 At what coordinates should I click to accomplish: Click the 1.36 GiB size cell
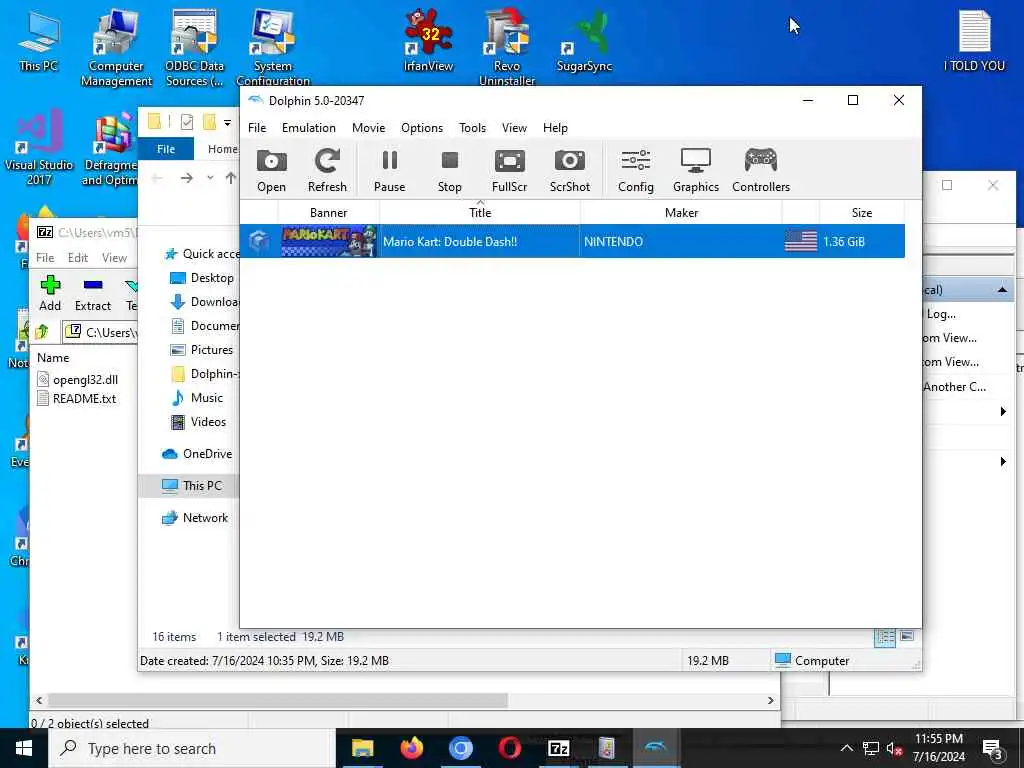pos(844,242)
